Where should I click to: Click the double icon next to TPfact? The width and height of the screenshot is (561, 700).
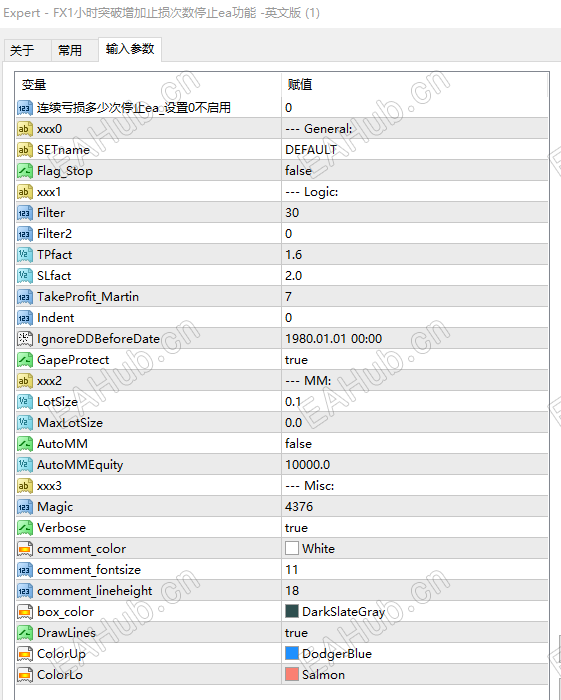point(25,255)
